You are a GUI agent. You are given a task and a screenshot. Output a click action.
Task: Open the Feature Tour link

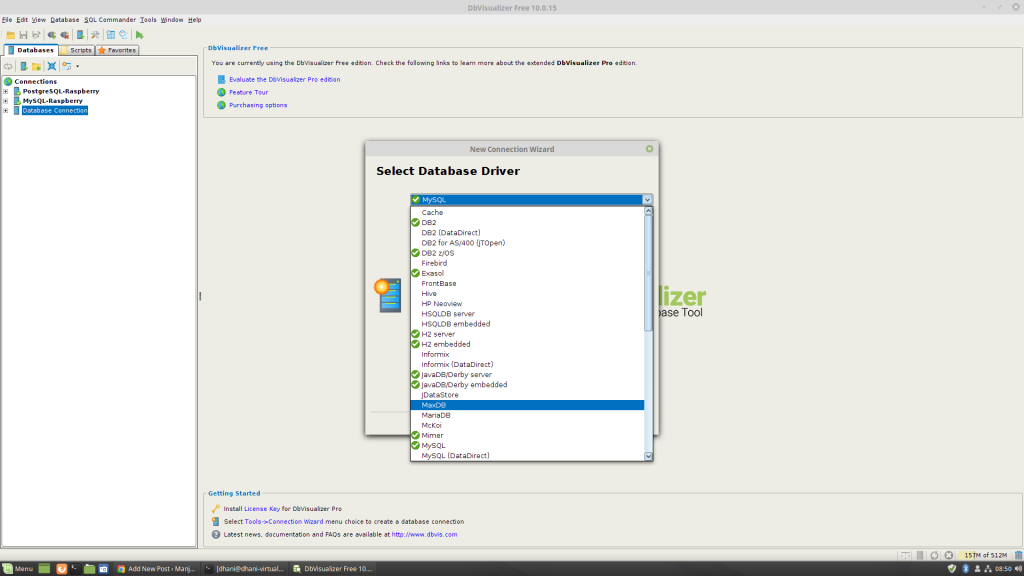tap(248, 93)
